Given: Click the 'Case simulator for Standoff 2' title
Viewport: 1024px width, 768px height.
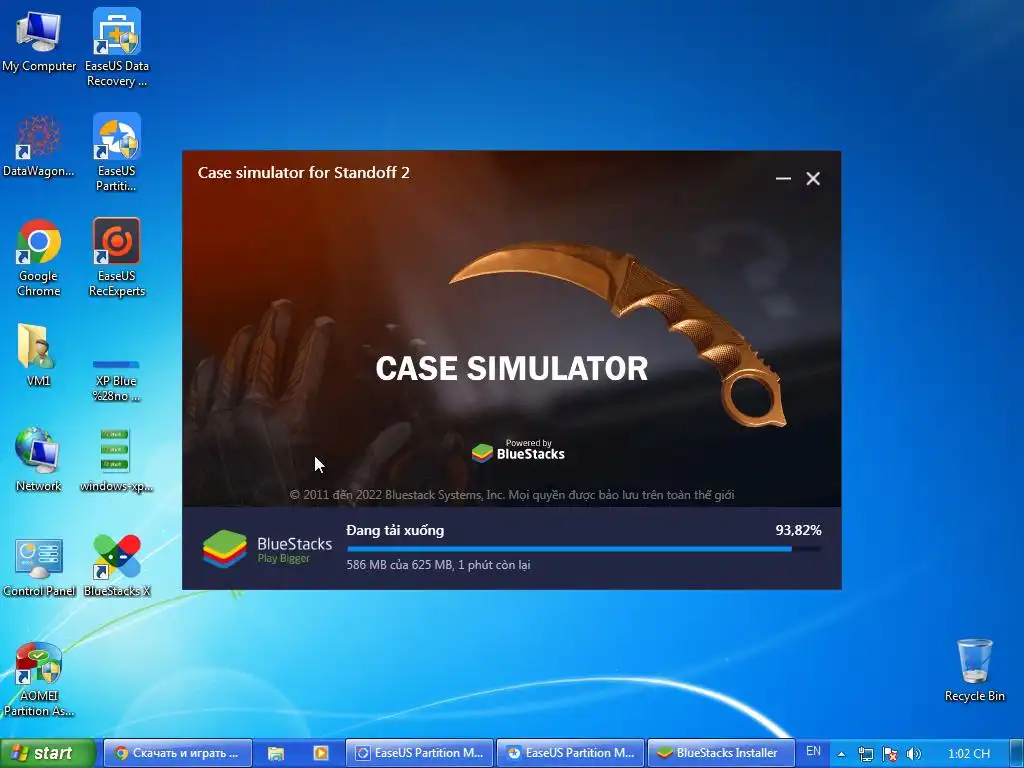Looking at the screenshot, I should 304,172.
